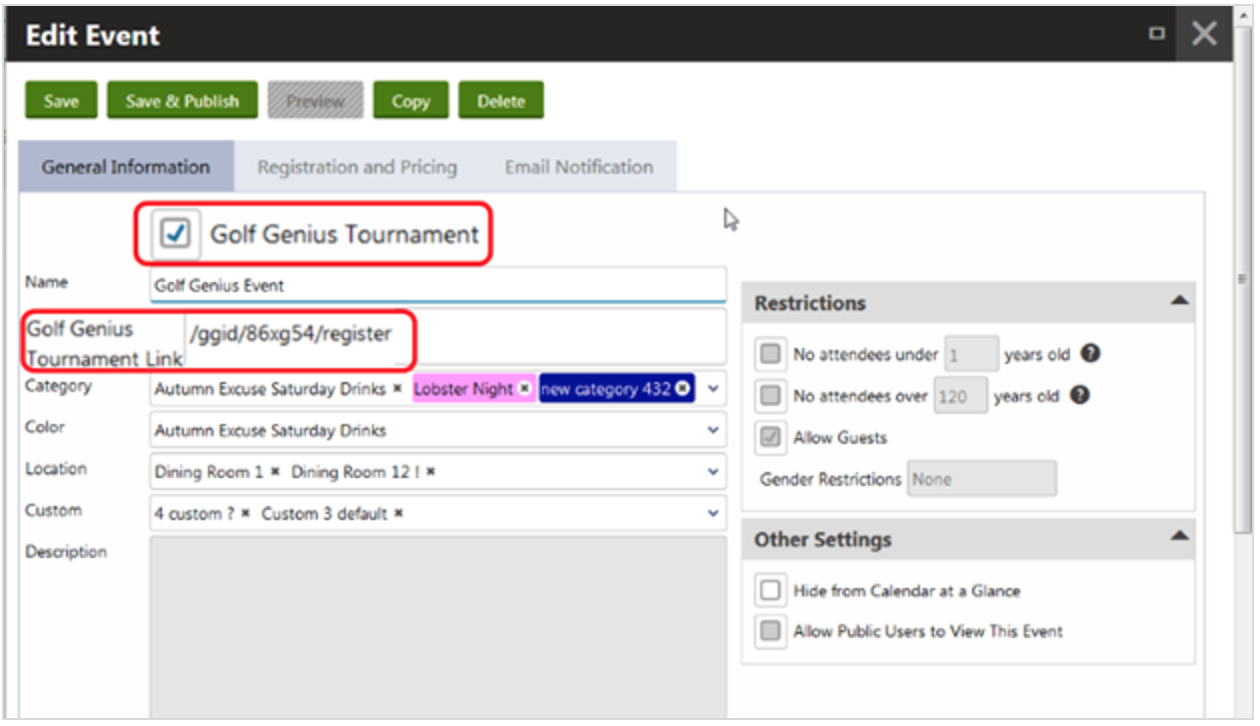Toggle Golf Genius Tournament checkbox

pyautogui.click(x=176, y=234)
